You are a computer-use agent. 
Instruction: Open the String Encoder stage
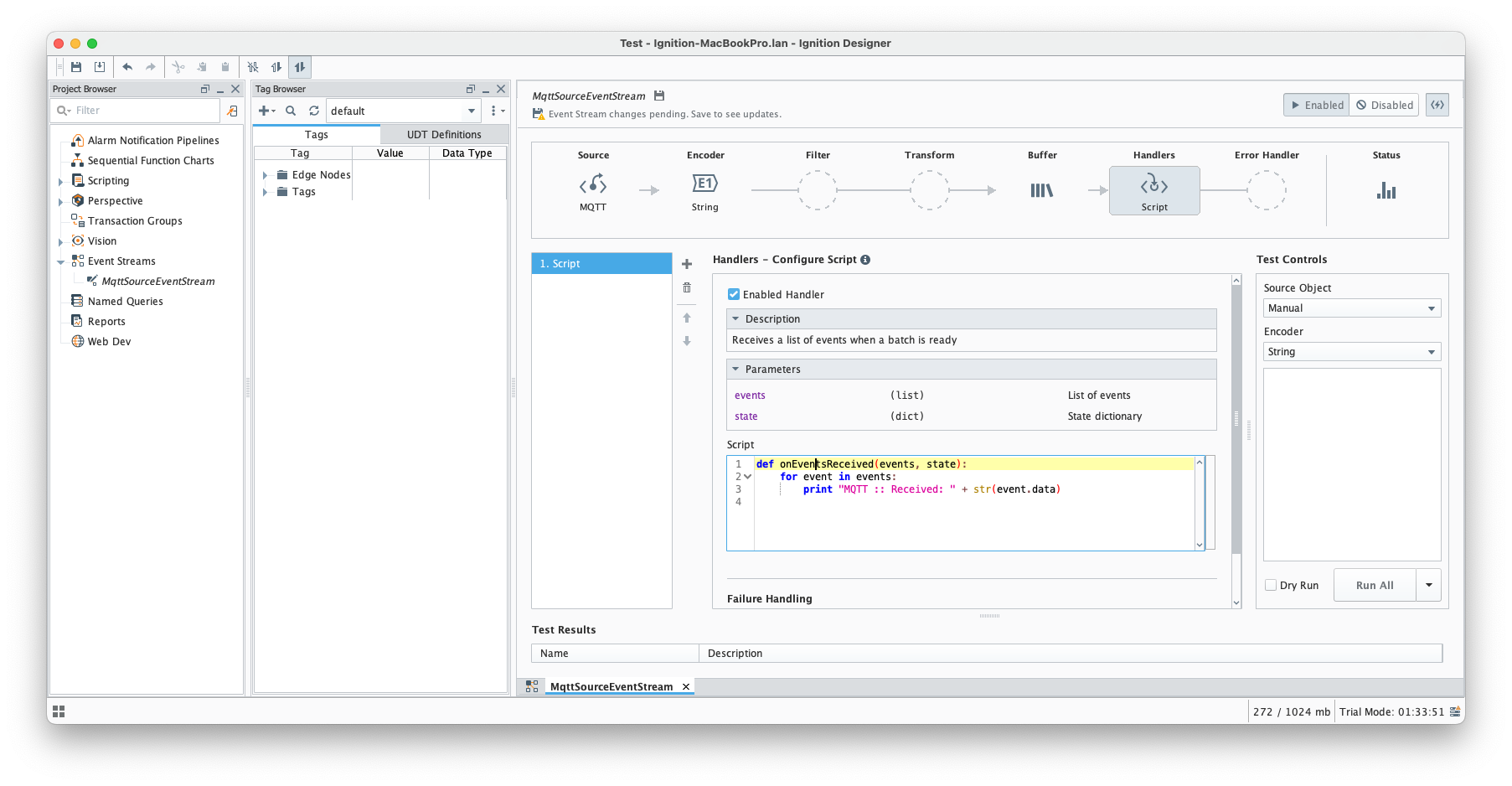pos(705,190)
